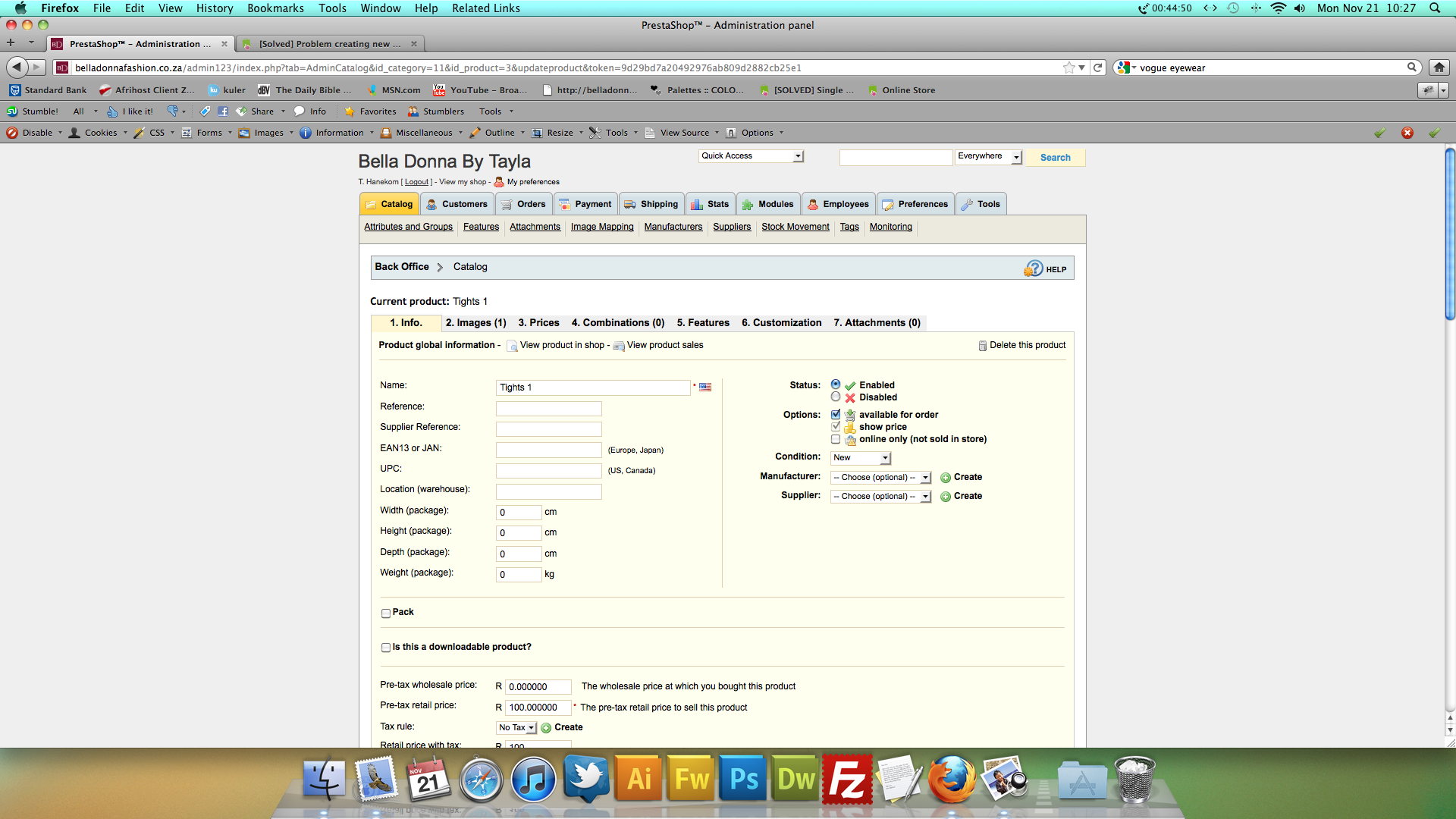Click the language flag icon beside Name field
Screen dimensions: 1456x819
point(705,388)
